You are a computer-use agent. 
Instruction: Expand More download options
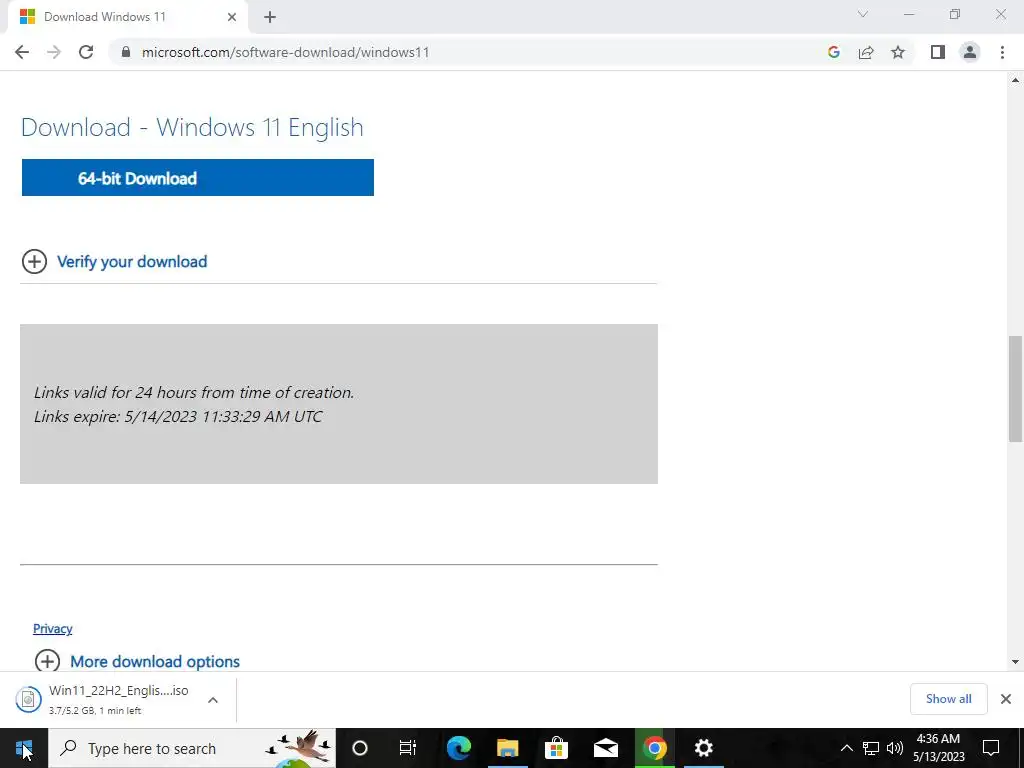[138, 662]
